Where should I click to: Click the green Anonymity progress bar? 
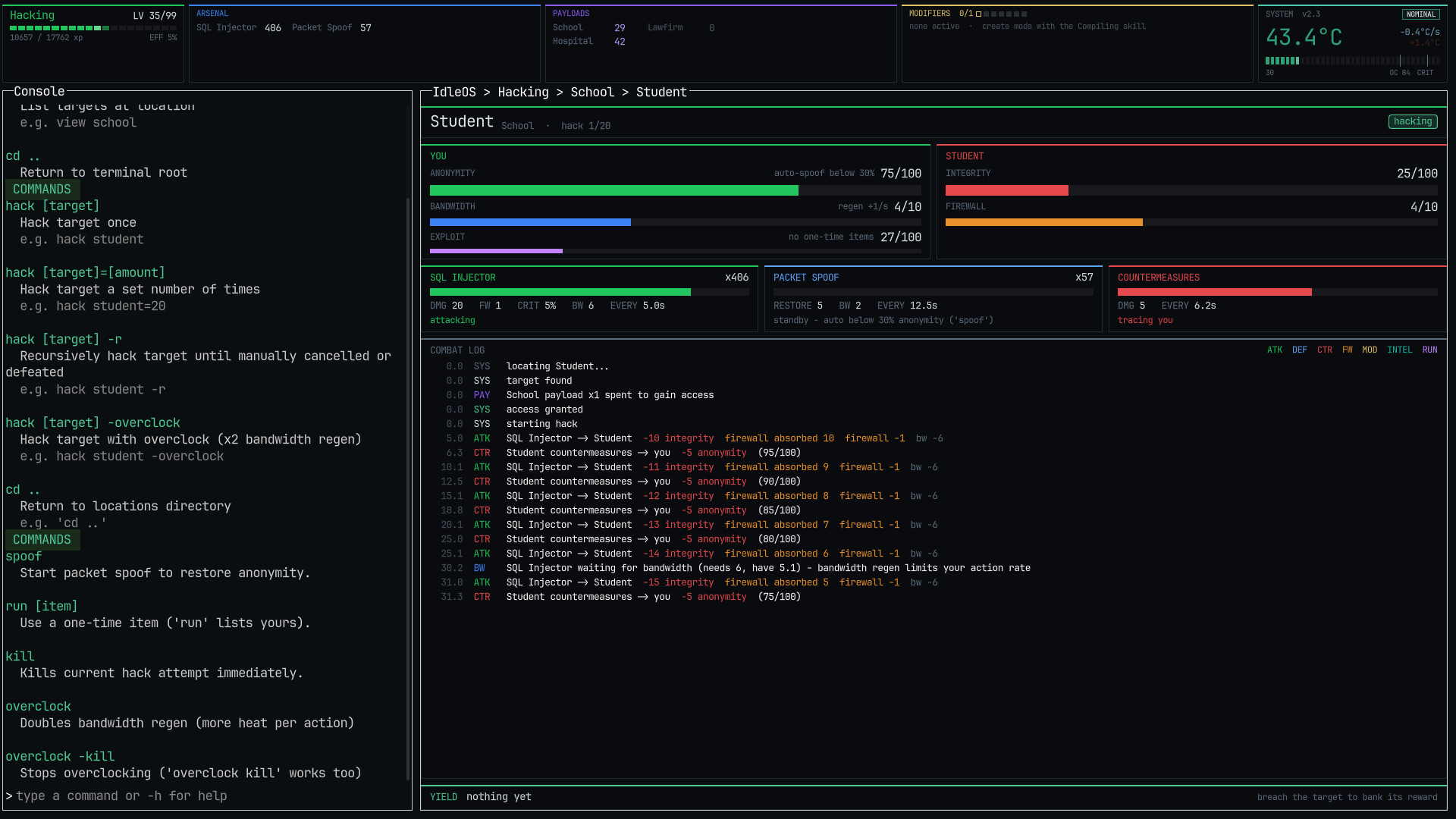(676, 190)
